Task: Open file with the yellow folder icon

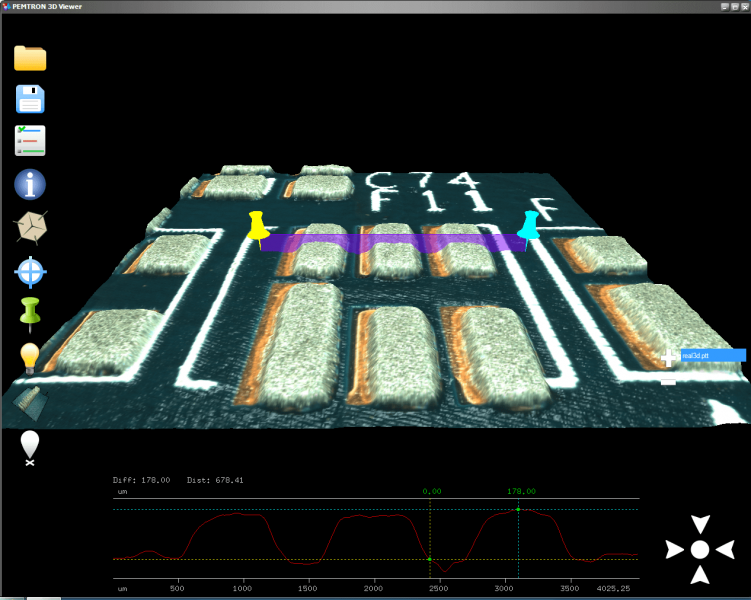Action: (30, 58)
